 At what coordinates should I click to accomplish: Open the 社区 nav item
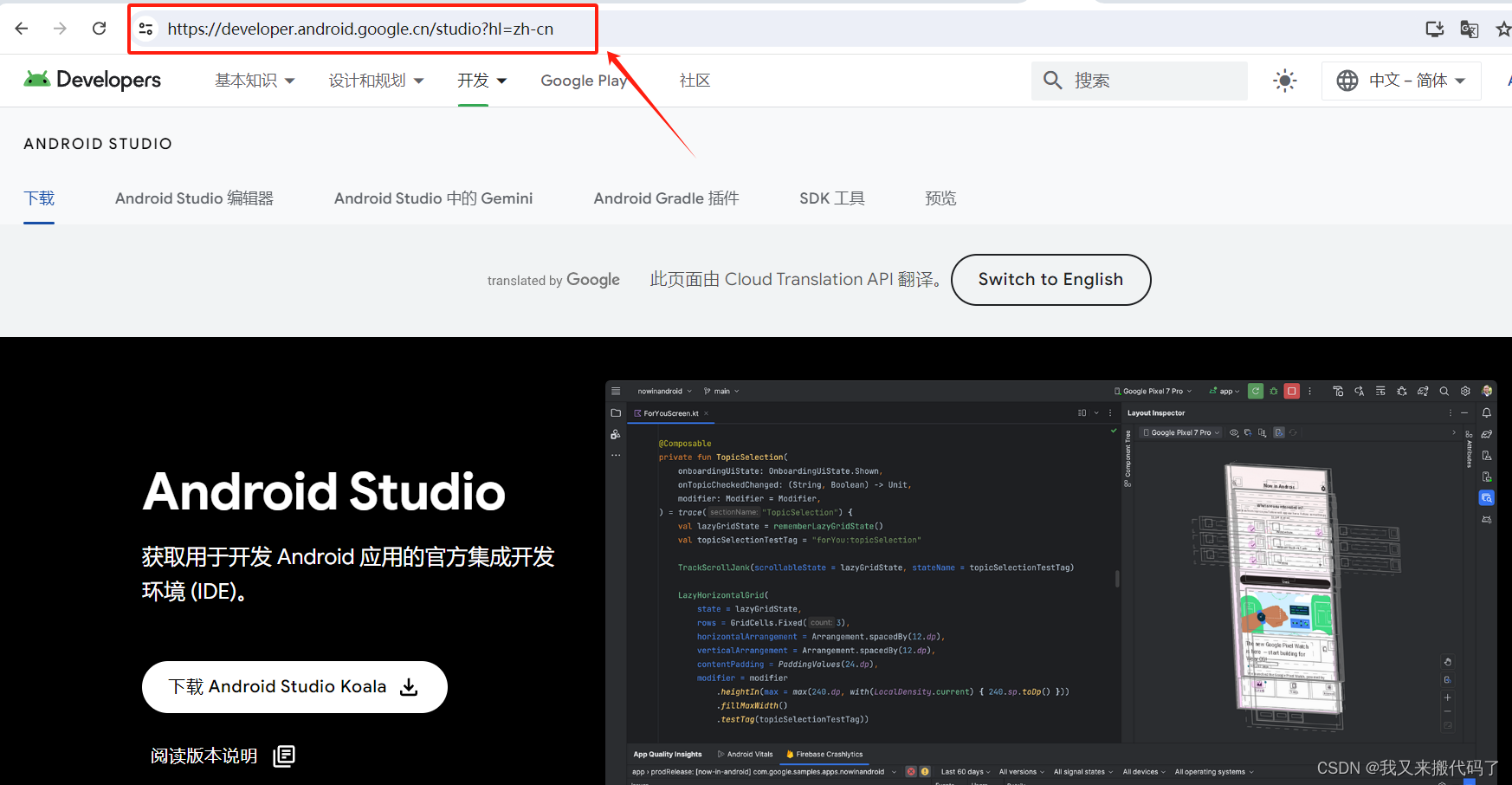(x=695, y=81)
